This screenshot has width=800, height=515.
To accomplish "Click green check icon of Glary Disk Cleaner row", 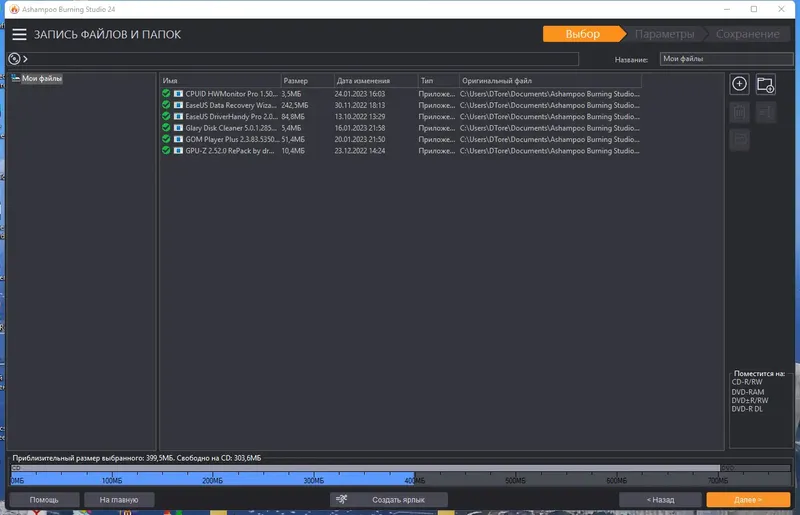I will click(x=166, y=128).
